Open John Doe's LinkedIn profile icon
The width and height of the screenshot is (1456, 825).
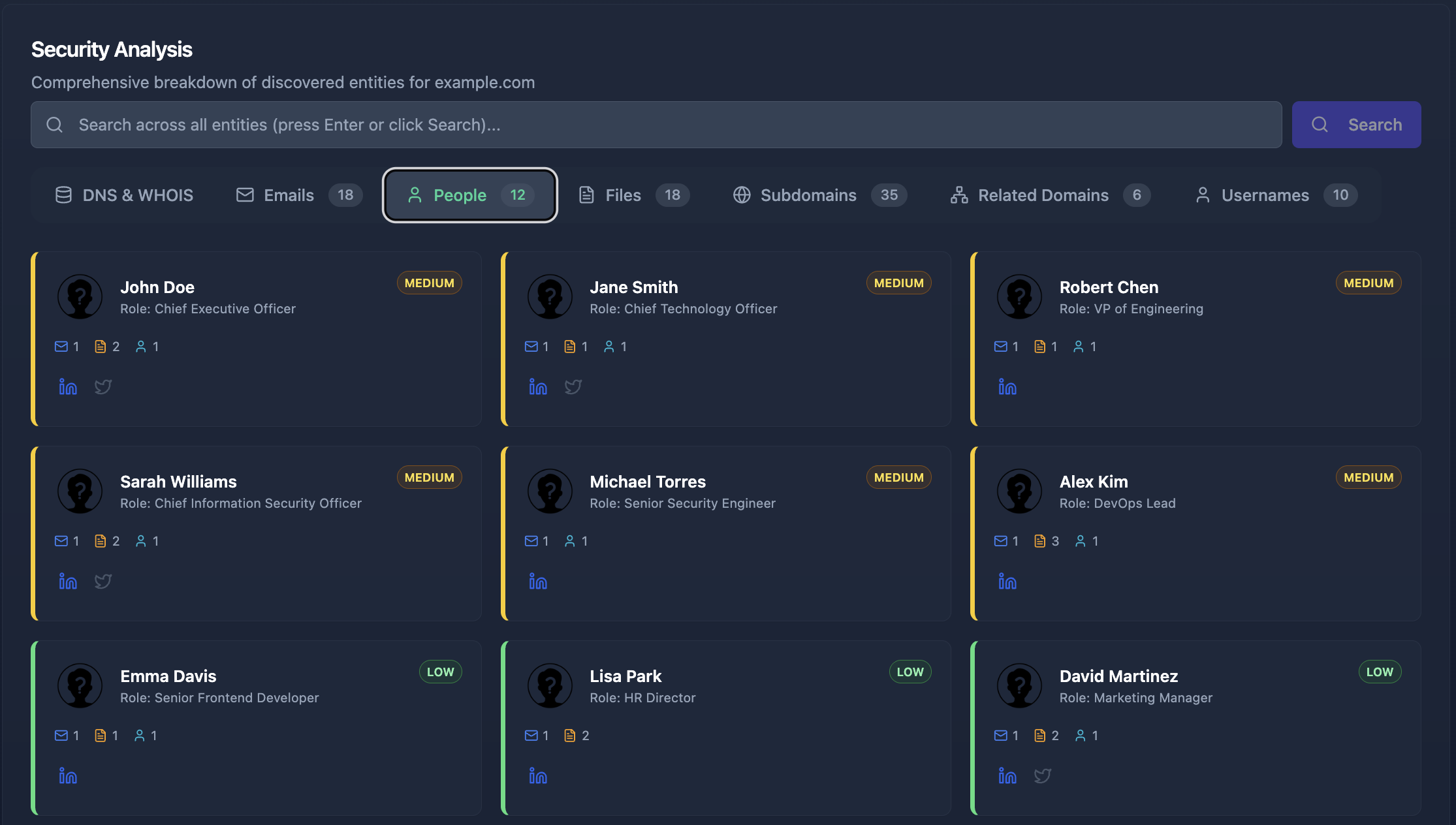68,386
